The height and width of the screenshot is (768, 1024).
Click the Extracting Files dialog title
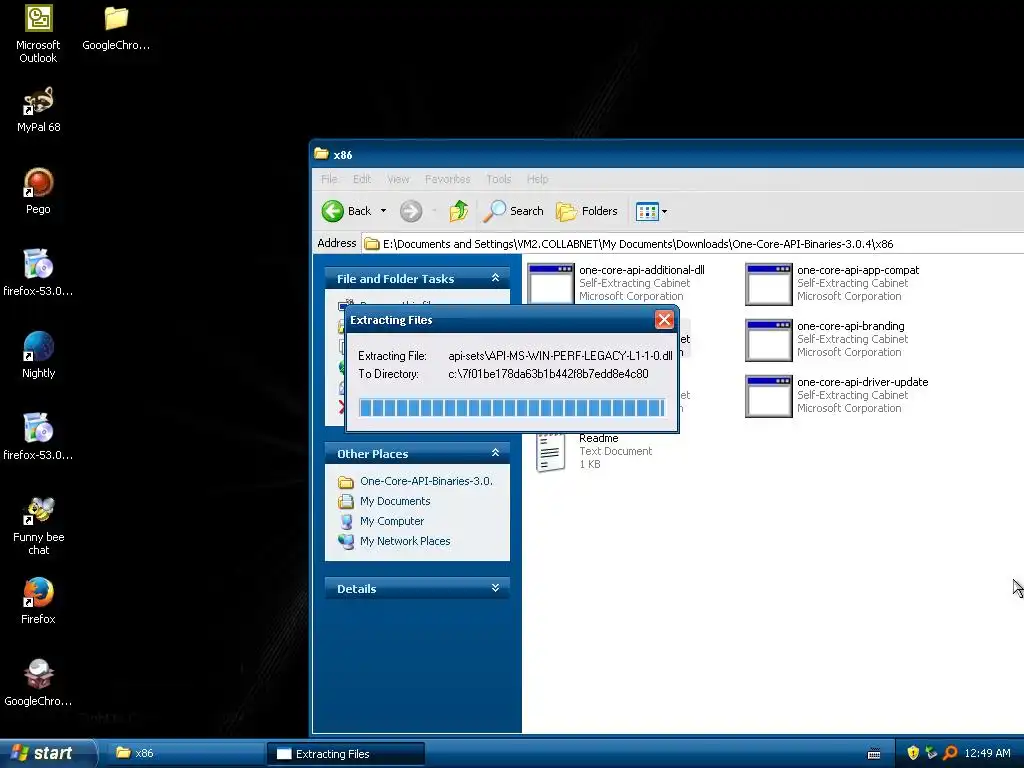pyautogui.click(x=391, y=320)
